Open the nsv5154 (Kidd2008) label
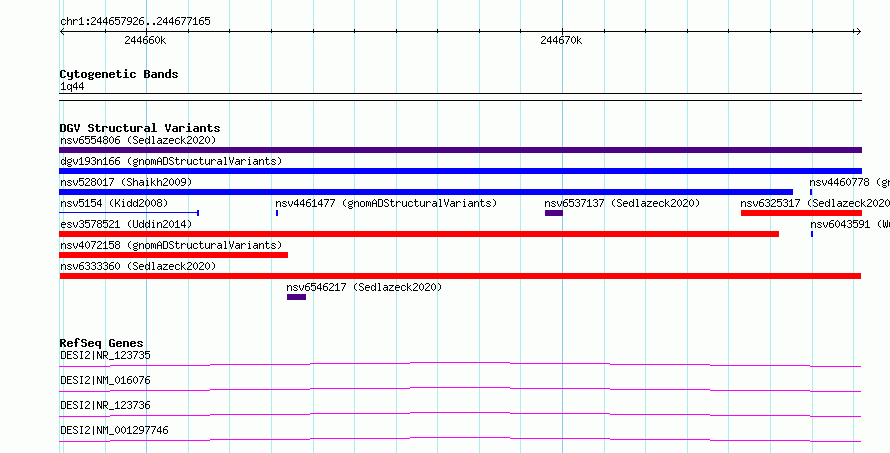 pos(114,203)
